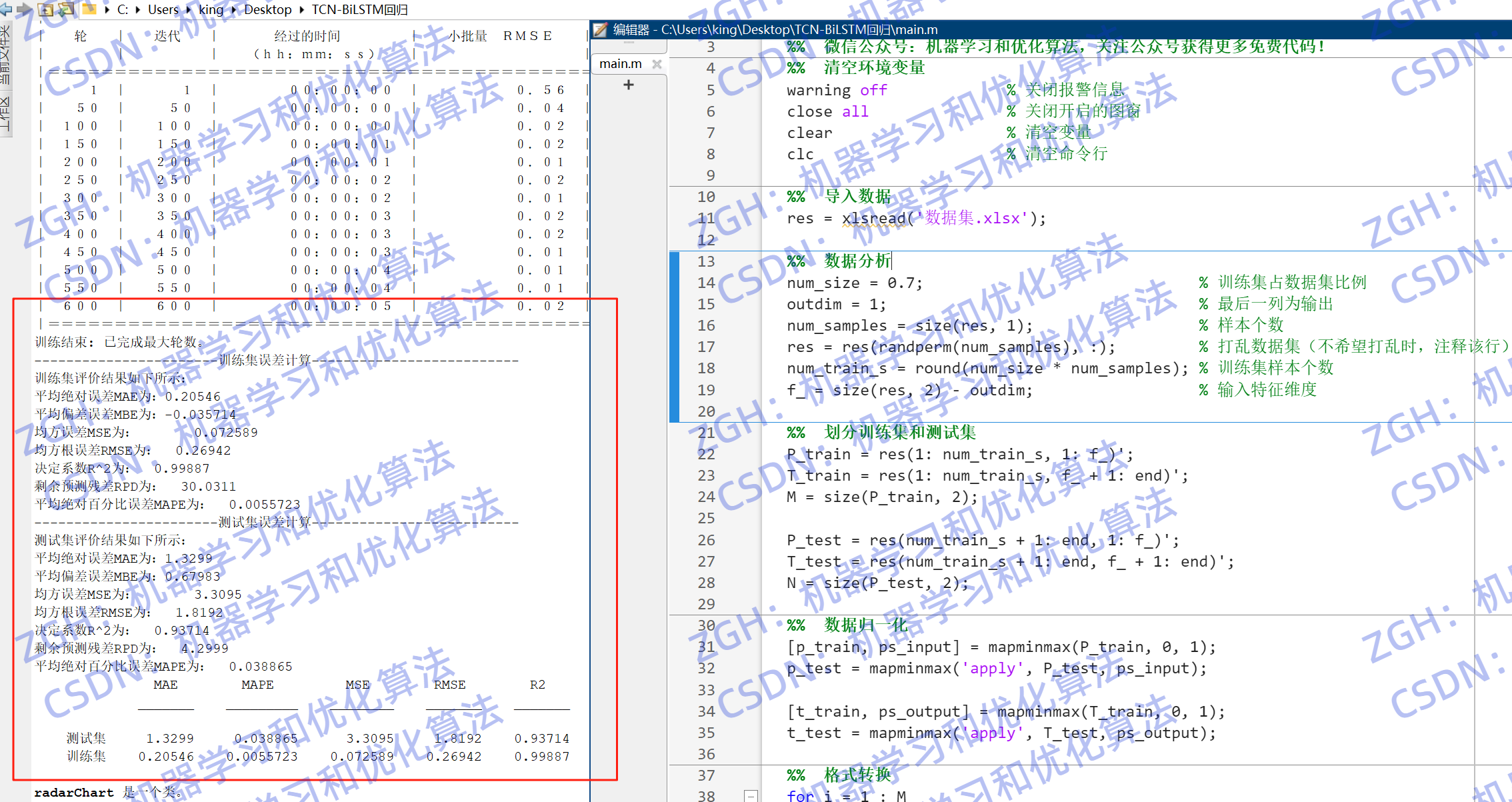This screenshot has height=802, width=1512.
Task: Click C: in the address bar breadcrumb
Action: pyautogui.click(x=121, y=9)
